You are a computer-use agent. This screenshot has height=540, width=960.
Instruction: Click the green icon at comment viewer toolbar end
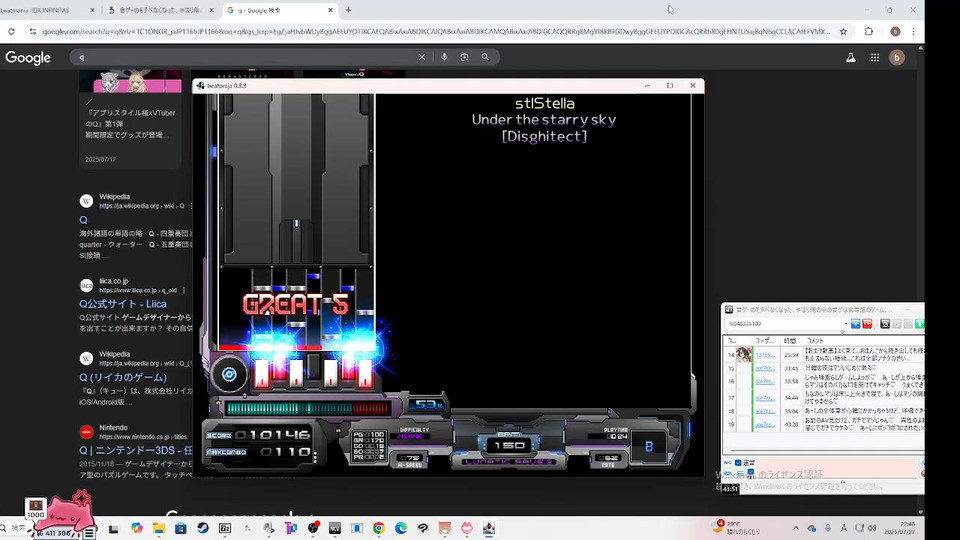pyautogui.click(x=919, y=323)
